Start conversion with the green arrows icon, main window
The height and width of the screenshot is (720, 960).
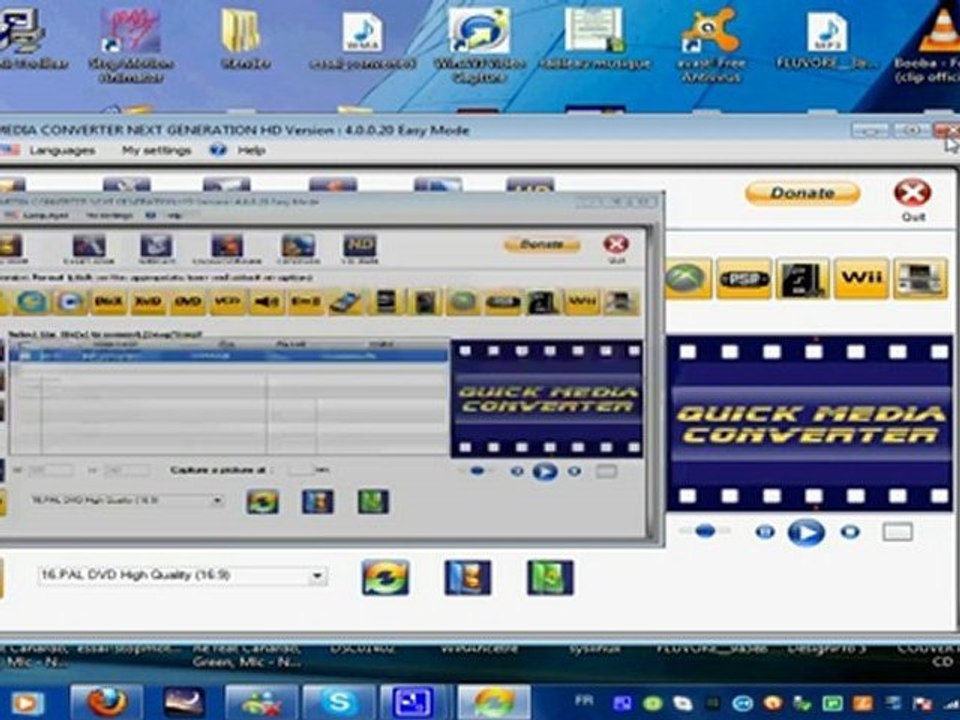click(x=385, y=577)
